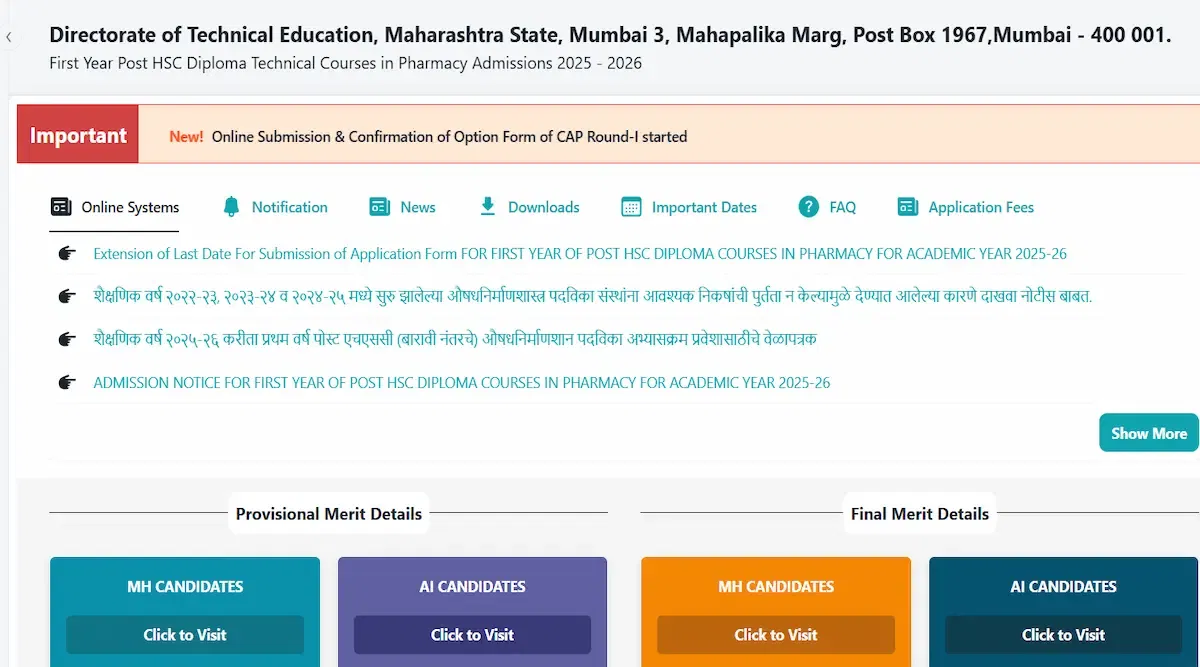
Task: Select the Downloads tab
Action: pyautogui.click(x=543, y=207)
